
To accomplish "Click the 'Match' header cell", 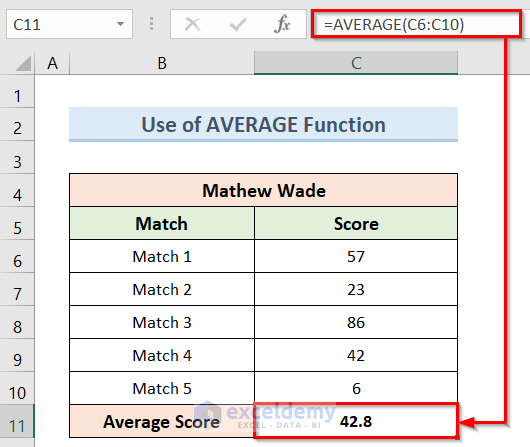I will point(162,223).
